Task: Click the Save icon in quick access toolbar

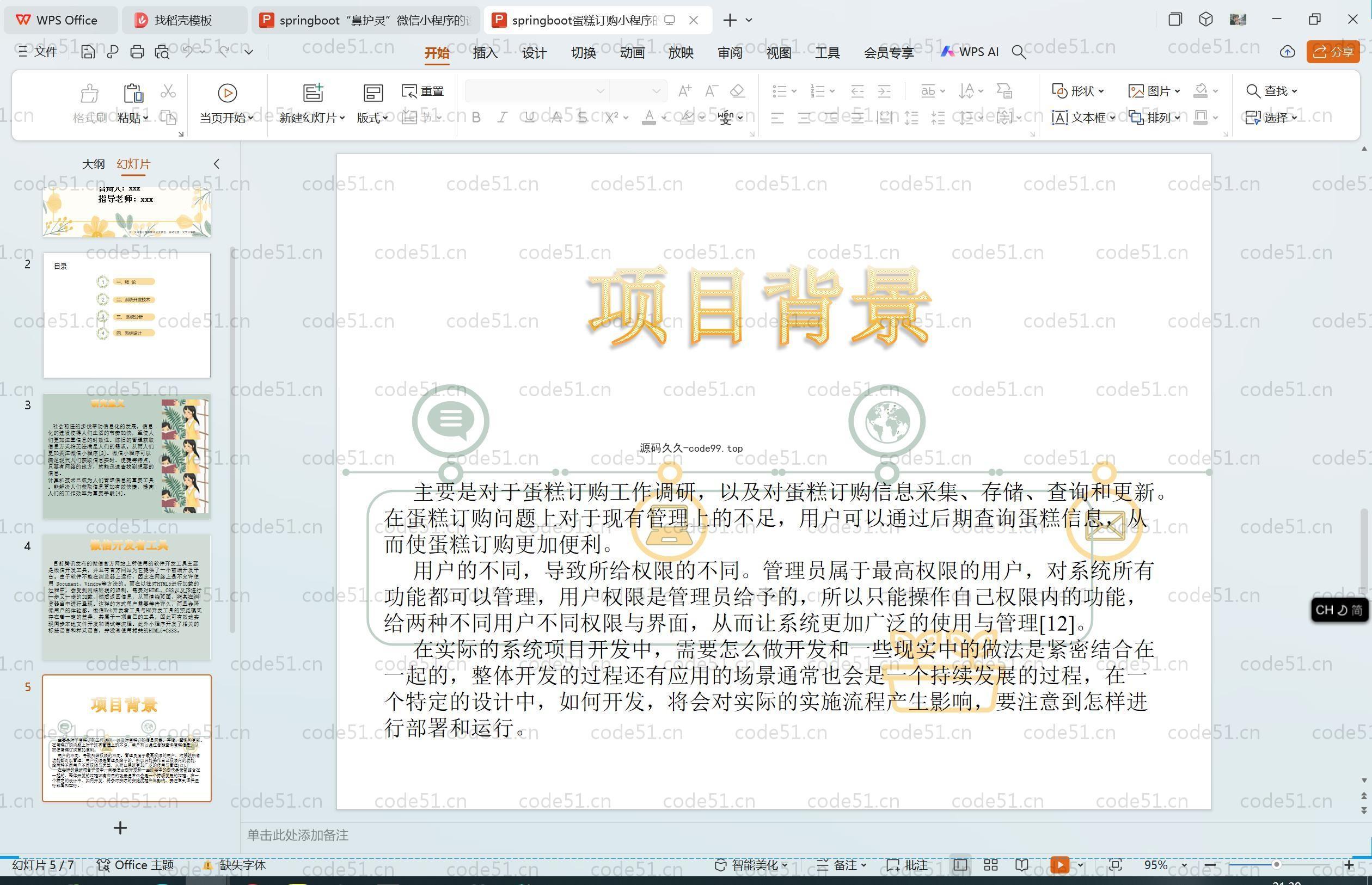Action: click(87, 52)
